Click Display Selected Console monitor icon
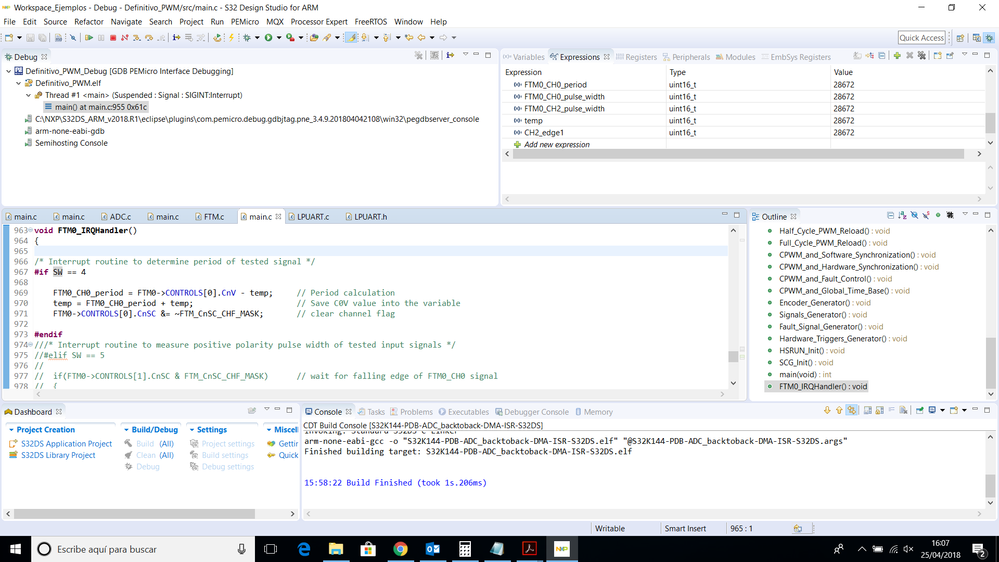This screenshot has width=999, height=562. 932,410
